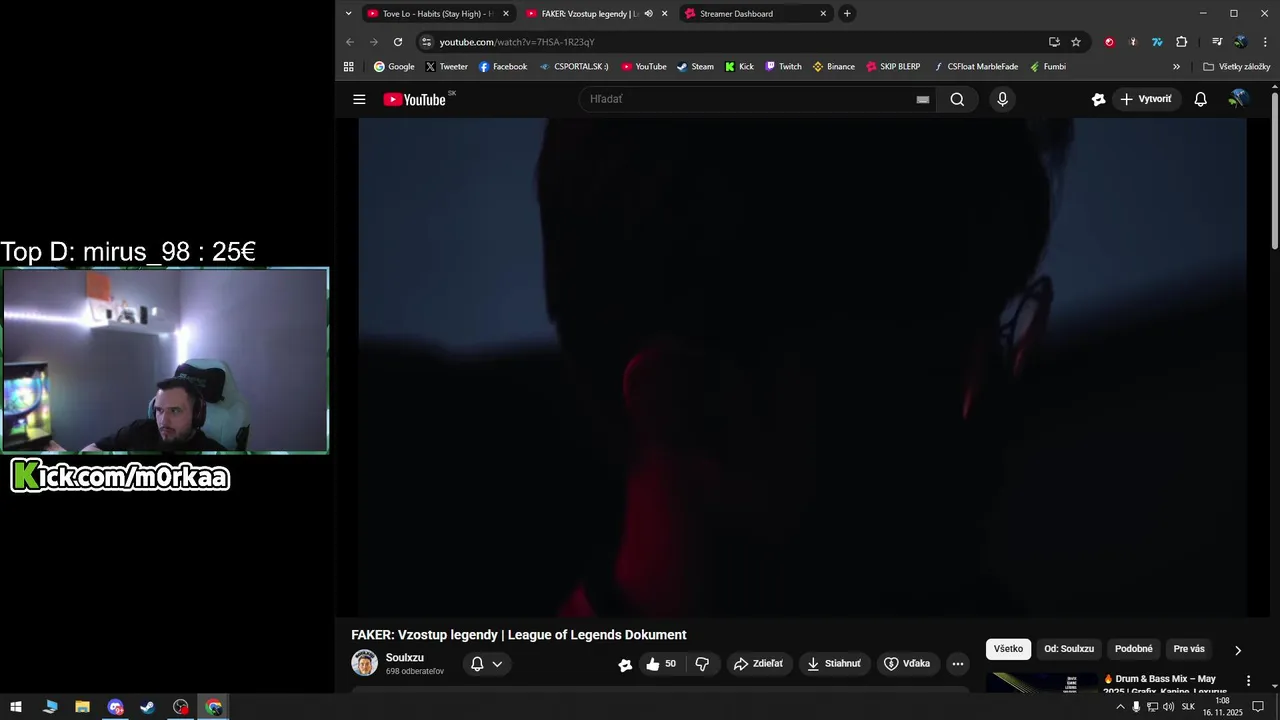Select the Podobné filter chip
This screenshot has width=1280, height=720.
(x=1134, y=649)
